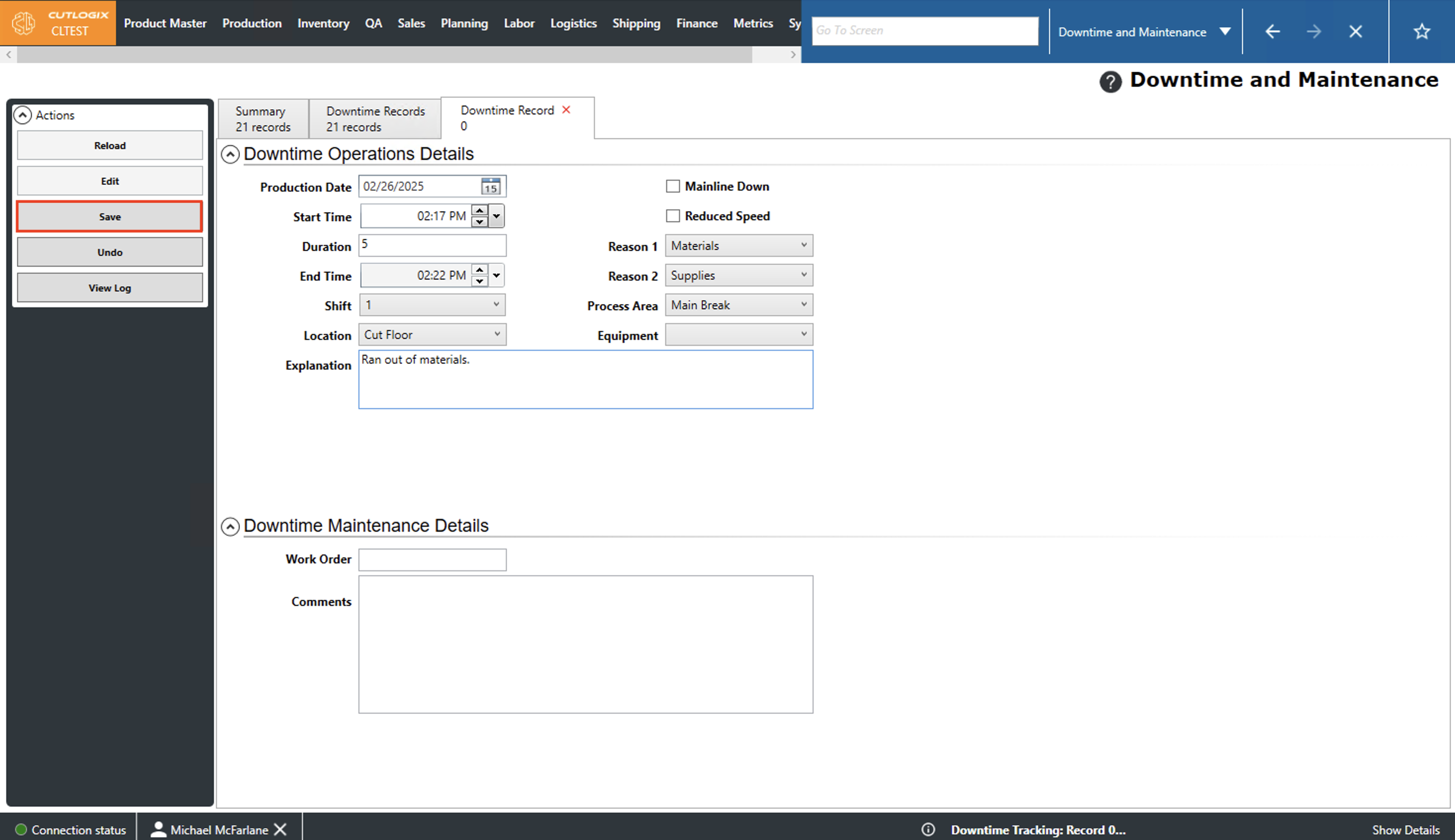
Task: Close the Downtime Record tab with red X
Action: [x=566, y=110]
